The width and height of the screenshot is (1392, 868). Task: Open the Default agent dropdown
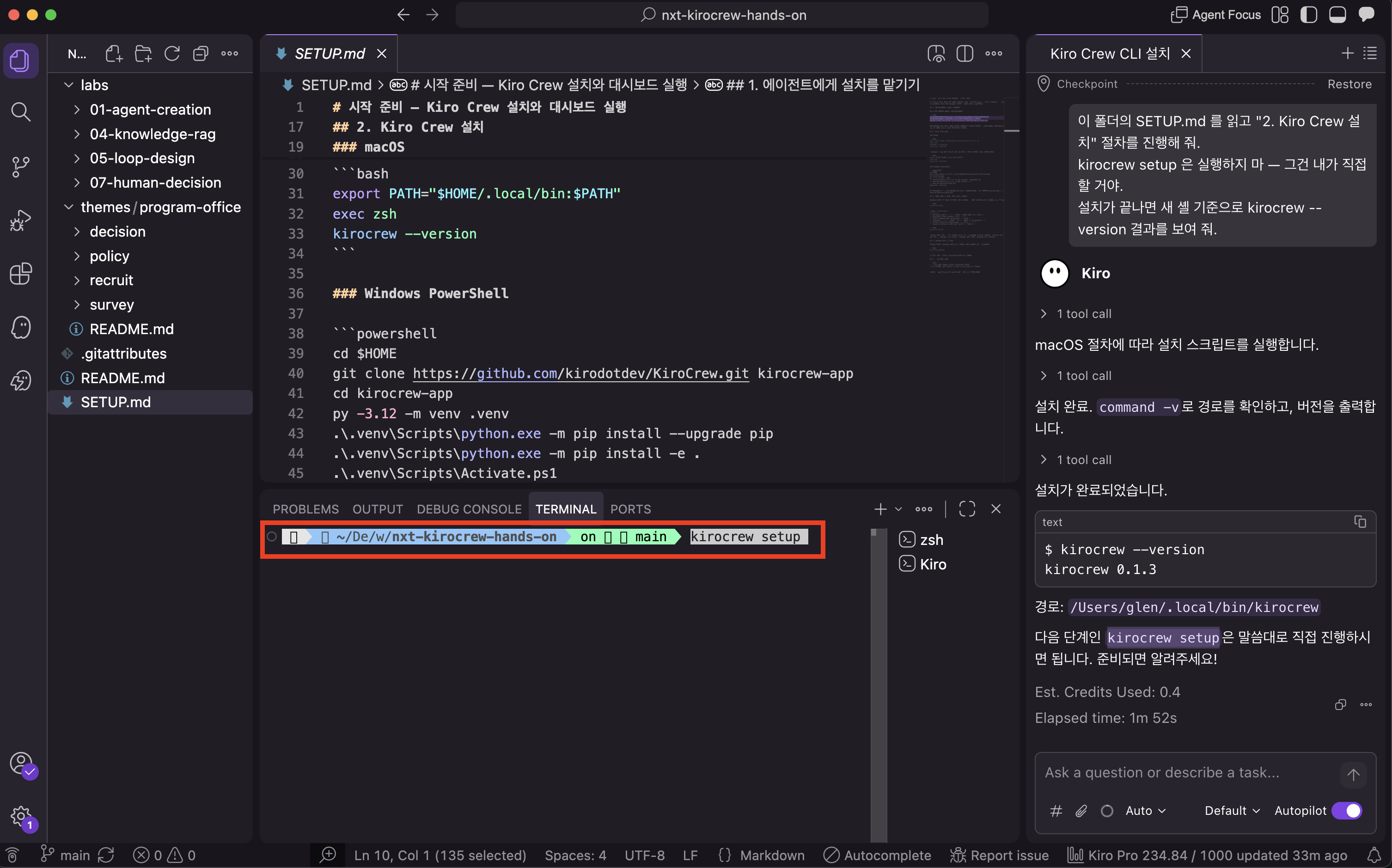(1232, 811)
